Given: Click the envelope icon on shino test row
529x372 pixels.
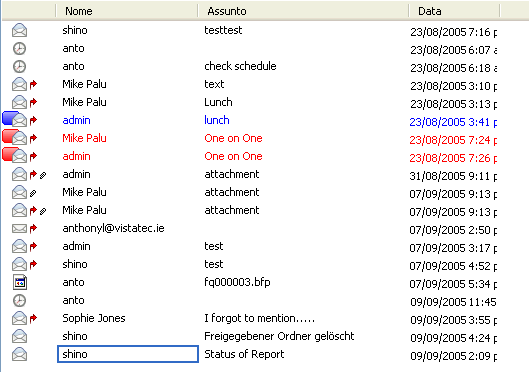Looking at the screenshot, I should click(20, 264).
